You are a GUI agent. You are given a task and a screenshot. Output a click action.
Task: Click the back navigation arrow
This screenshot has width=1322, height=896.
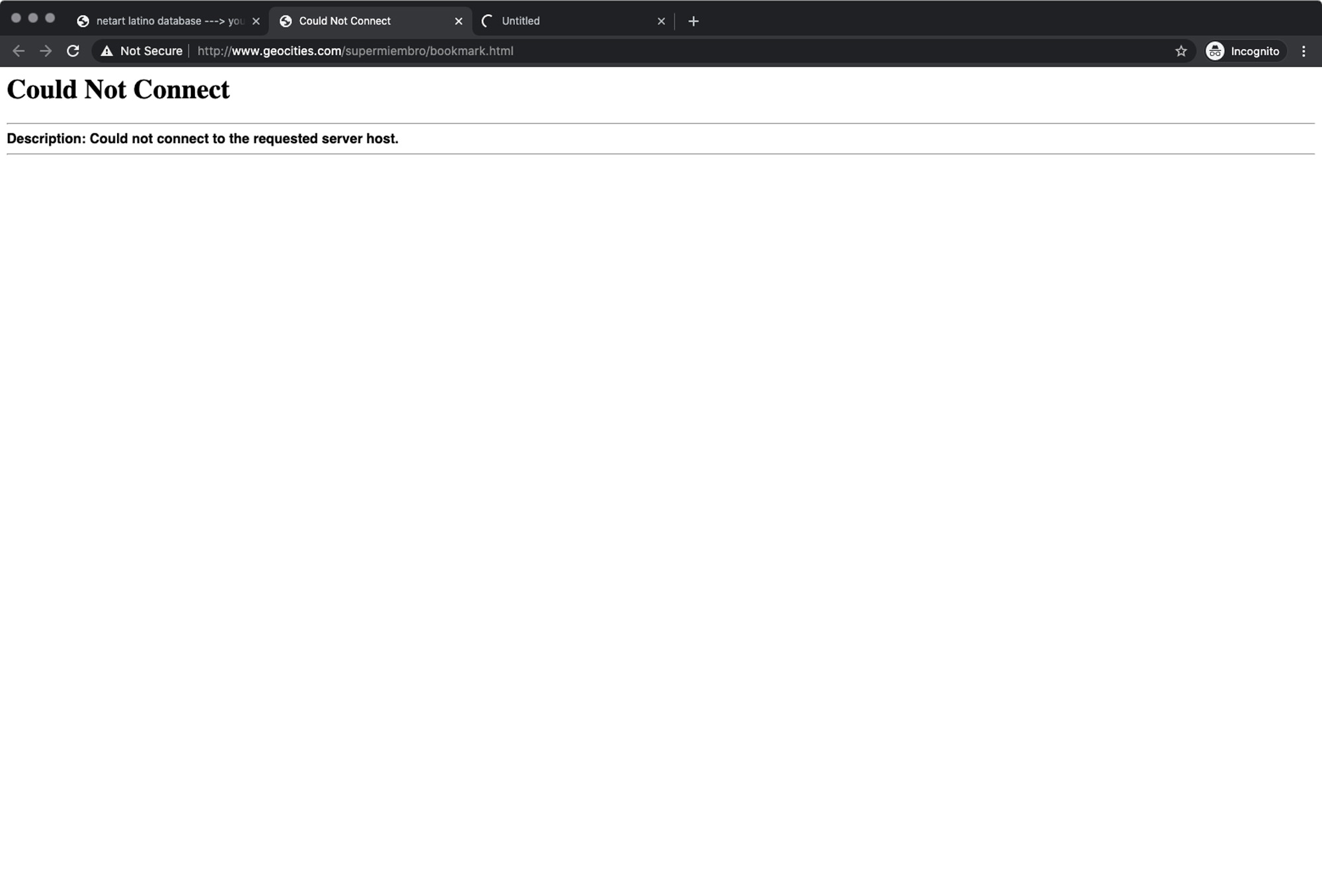pyautogui.click(x=19, y=51)
